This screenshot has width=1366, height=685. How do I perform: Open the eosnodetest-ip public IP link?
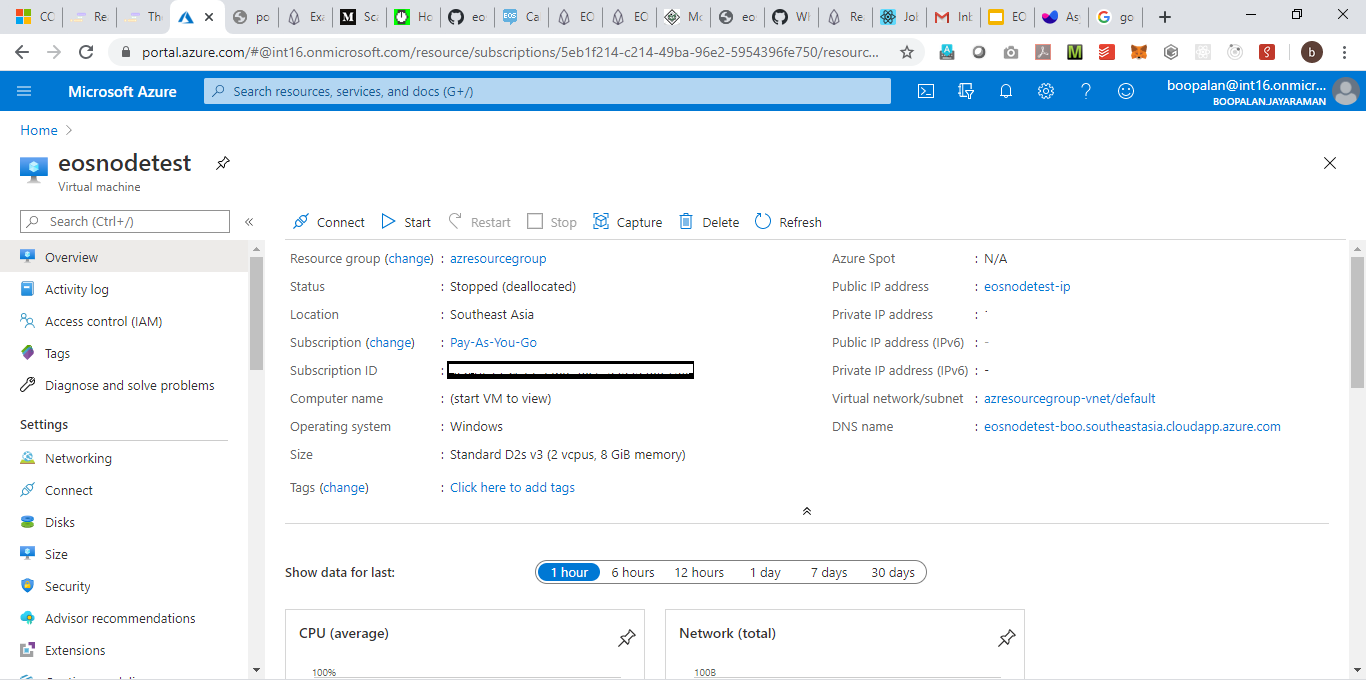(x=1027, y=286)
